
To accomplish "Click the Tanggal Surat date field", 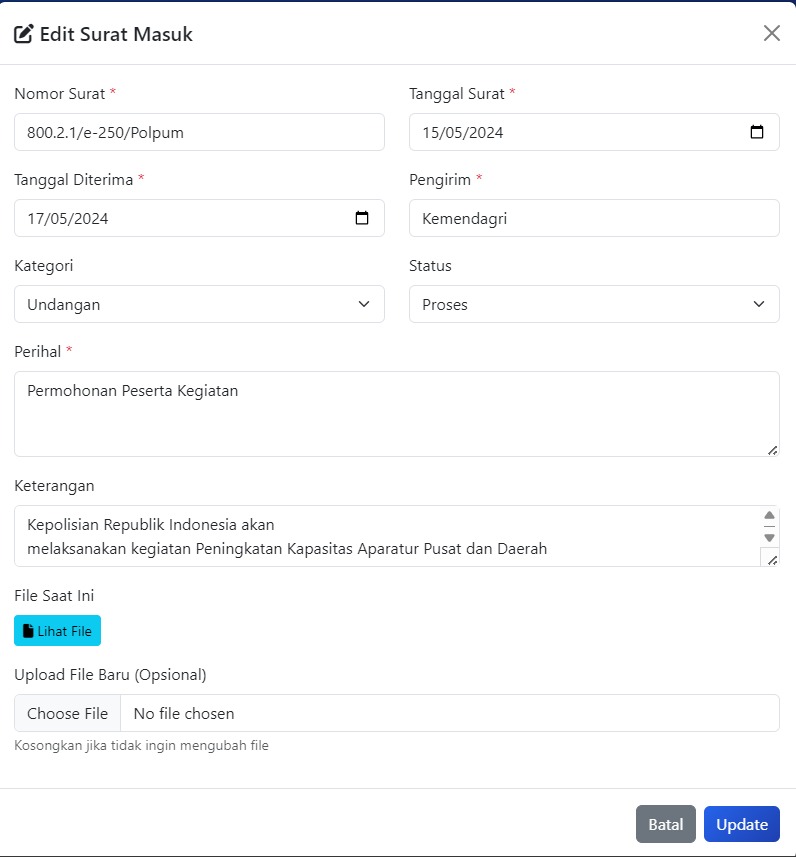I will click(594, 132).
